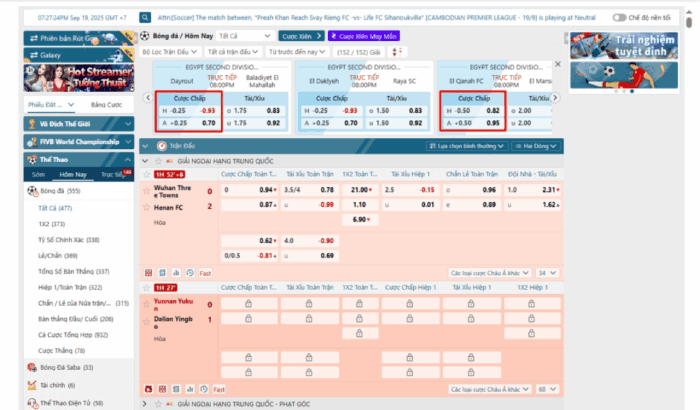Click 1X2 odds 21.00 for Wuhan
The height and width of the screenshot is (410, 700).
[x=360, y=190]
